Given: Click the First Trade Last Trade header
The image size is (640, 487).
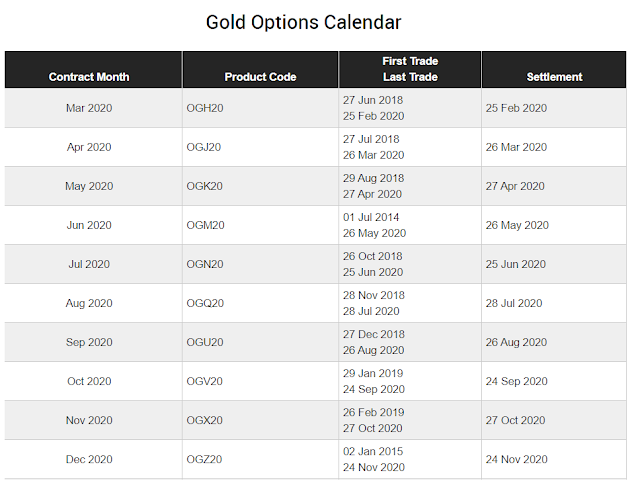Looking at the screenshot, I should (410, 69).
